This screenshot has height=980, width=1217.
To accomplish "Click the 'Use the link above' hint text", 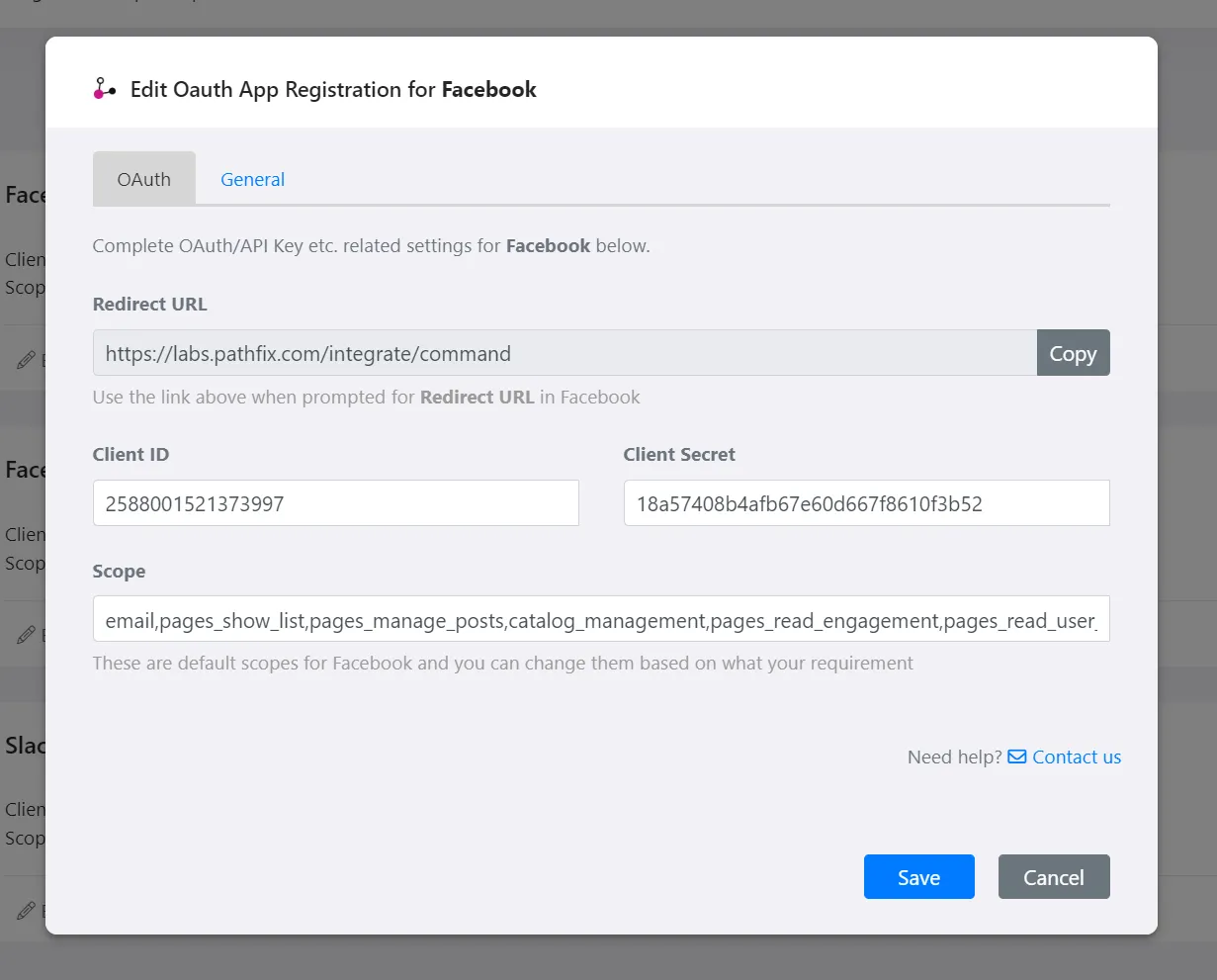I will 366,398.
